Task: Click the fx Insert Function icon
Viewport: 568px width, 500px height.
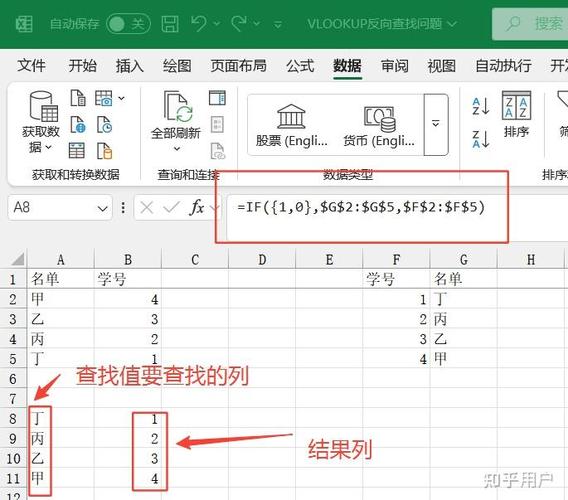Action: 196,208
